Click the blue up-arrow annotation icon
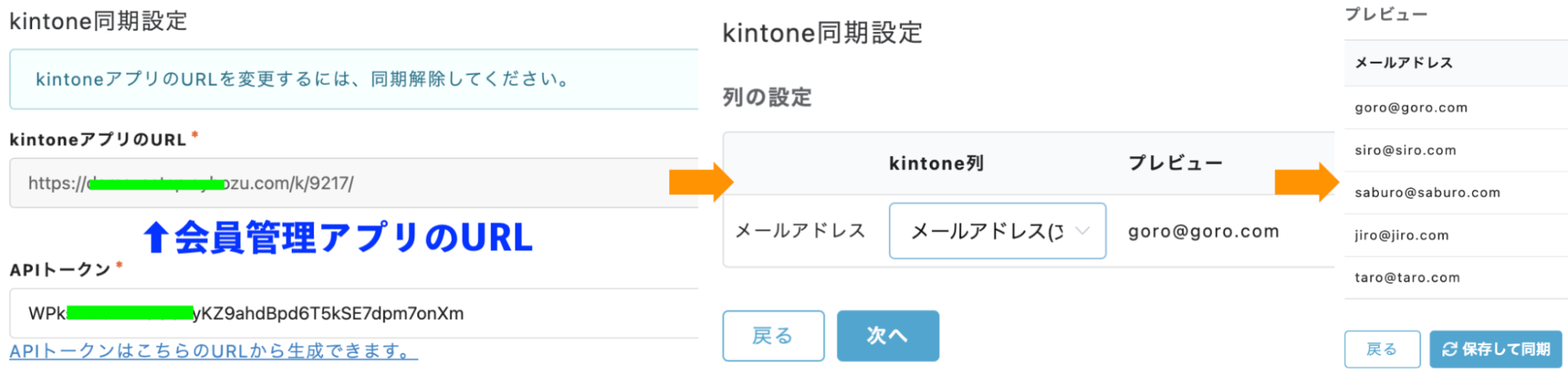This screenshot has width=1568, height=374. coord(155,237)
